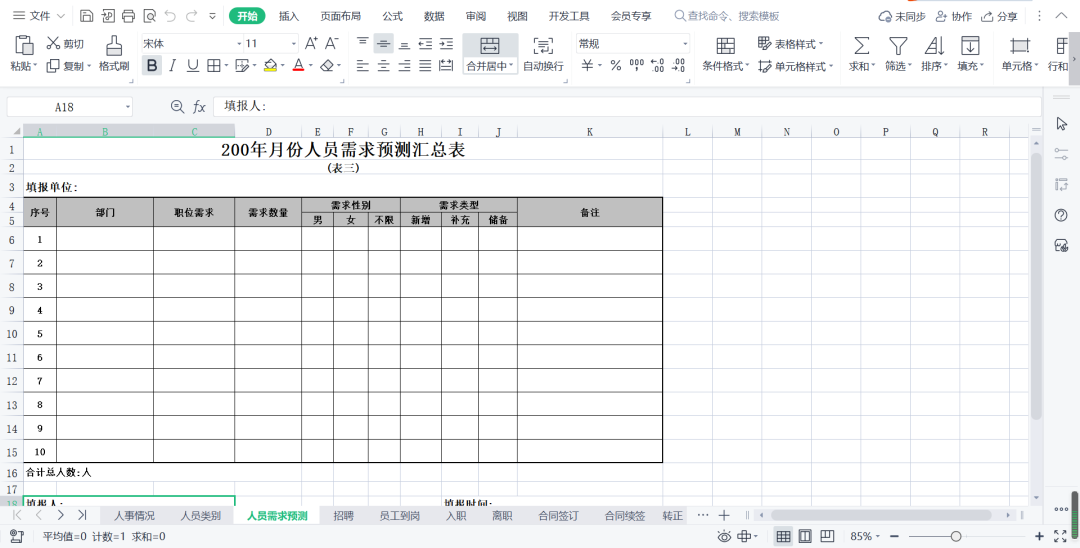This screenshot has width=1080, height=548.
Task: Click the zoom slider handle
Action: (x=956, y=536)
